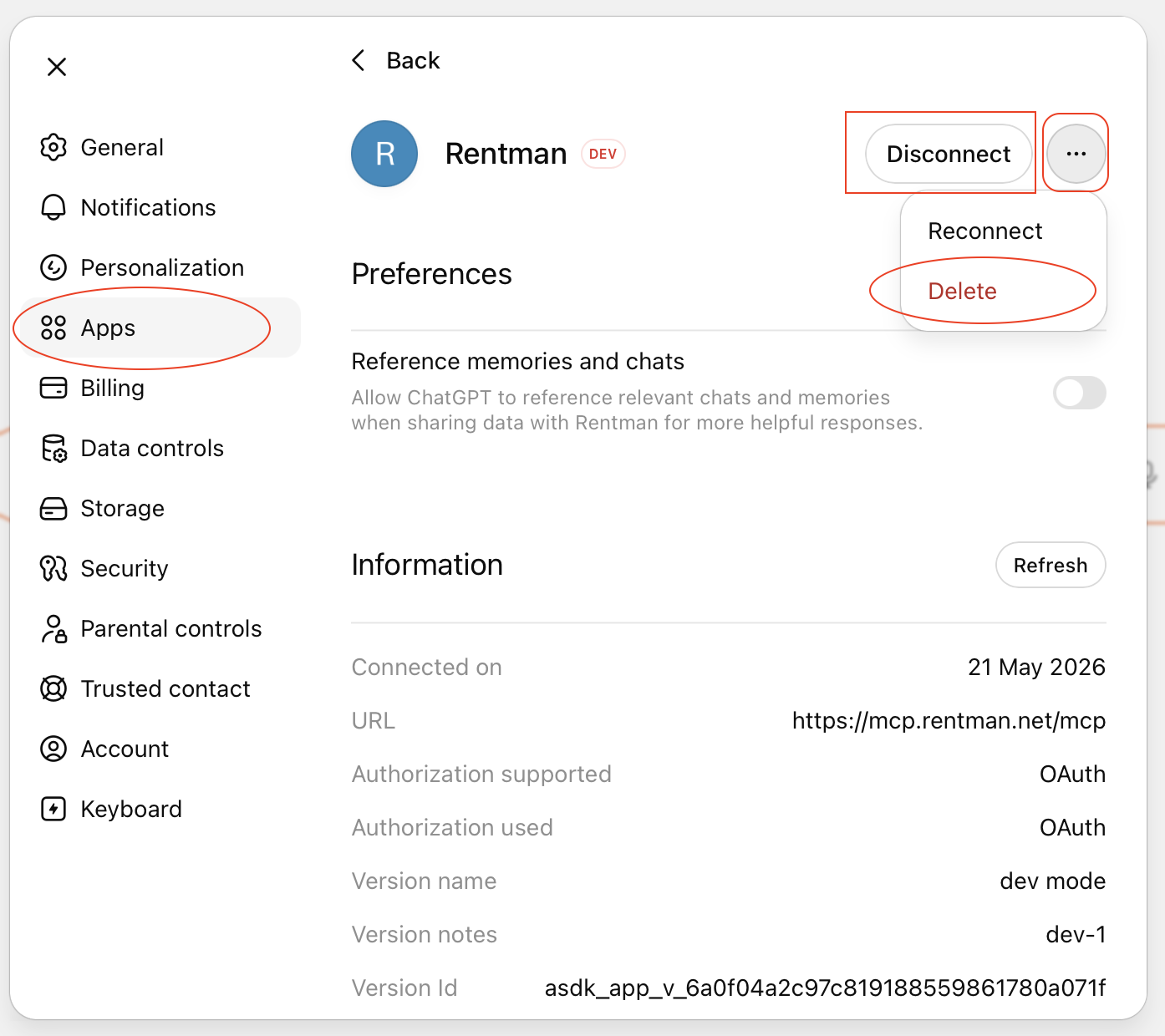The image size is (1165, 1036).
Task: Click the URL value https://mcp.rentman.net/mcp
Action: (949, 720)
